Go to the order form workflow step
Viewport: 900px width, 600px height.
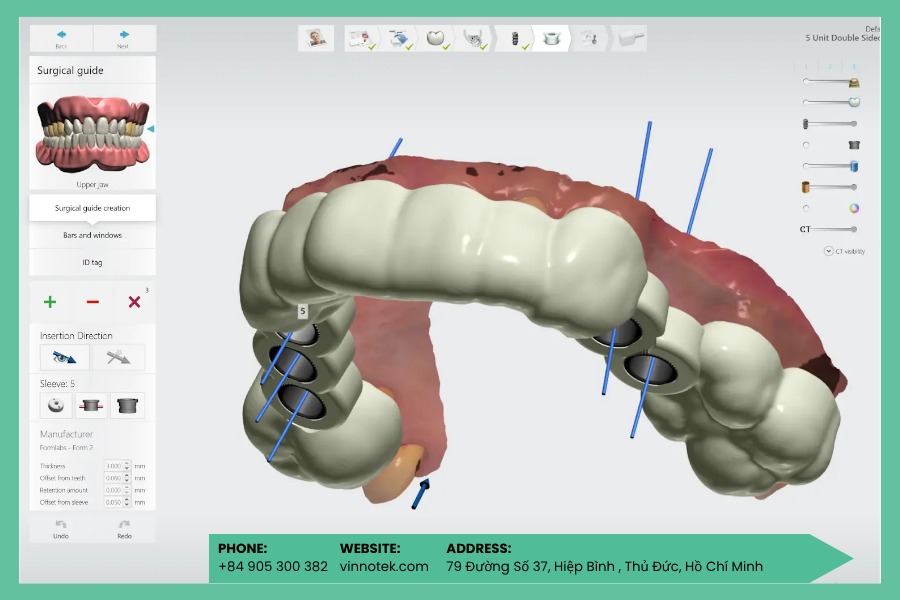click(362, 38)
